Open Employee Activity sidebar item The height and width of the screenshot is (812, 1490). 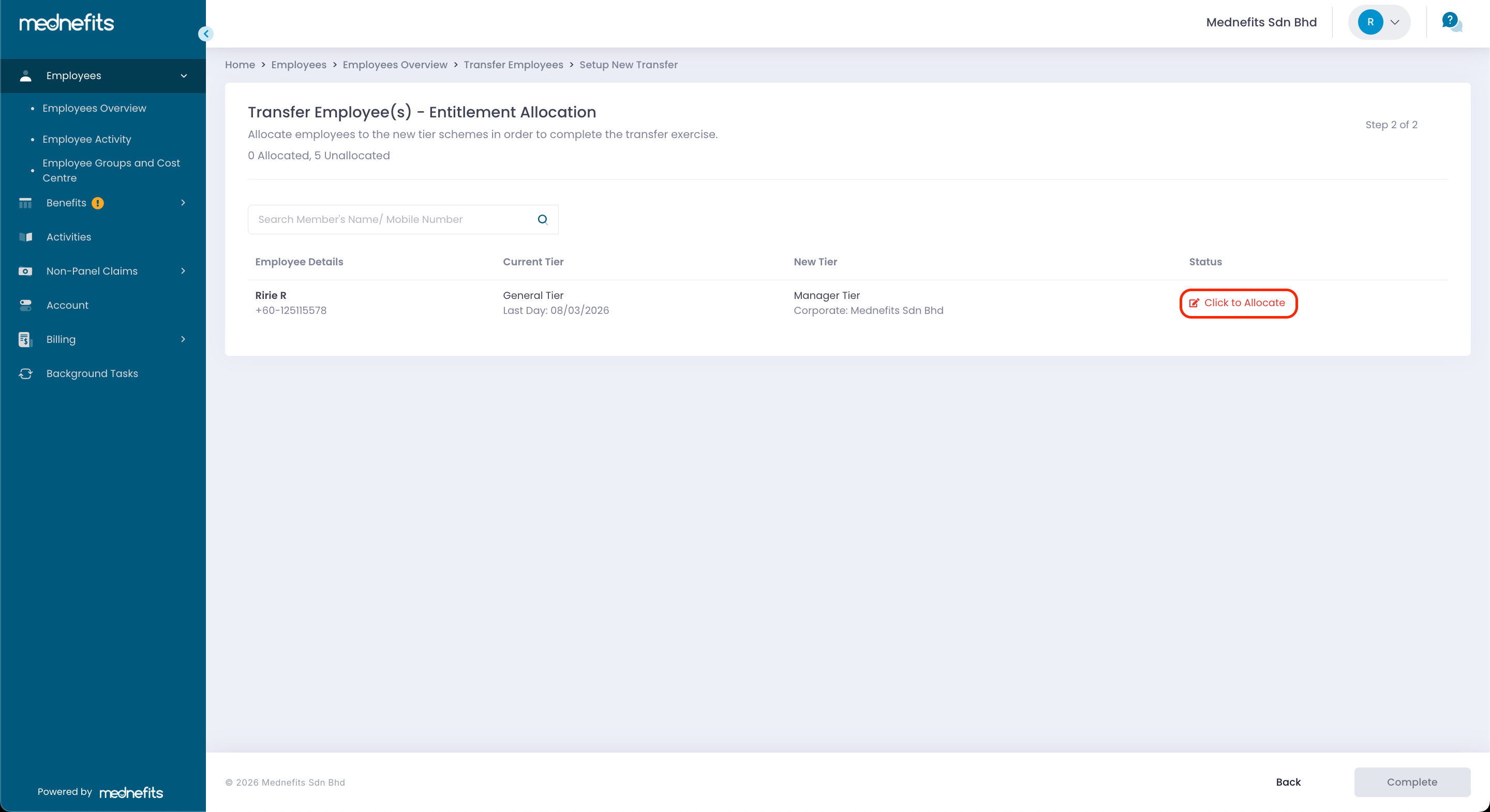pyautogui.click(x=87, y=139)
